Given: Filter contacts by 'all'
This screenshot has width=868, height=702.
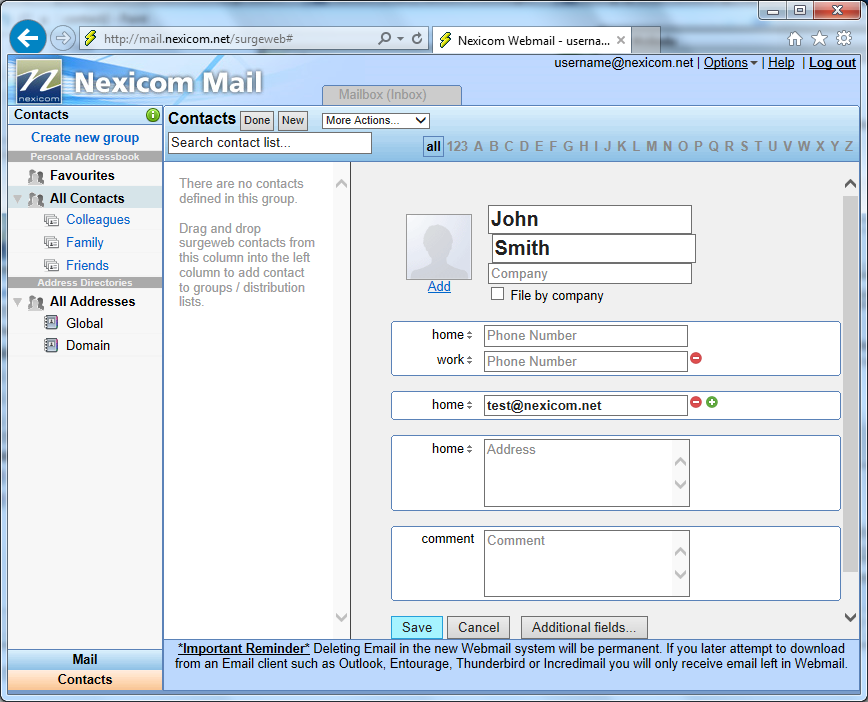Looking at the screenshot, I should coord(433,147).
